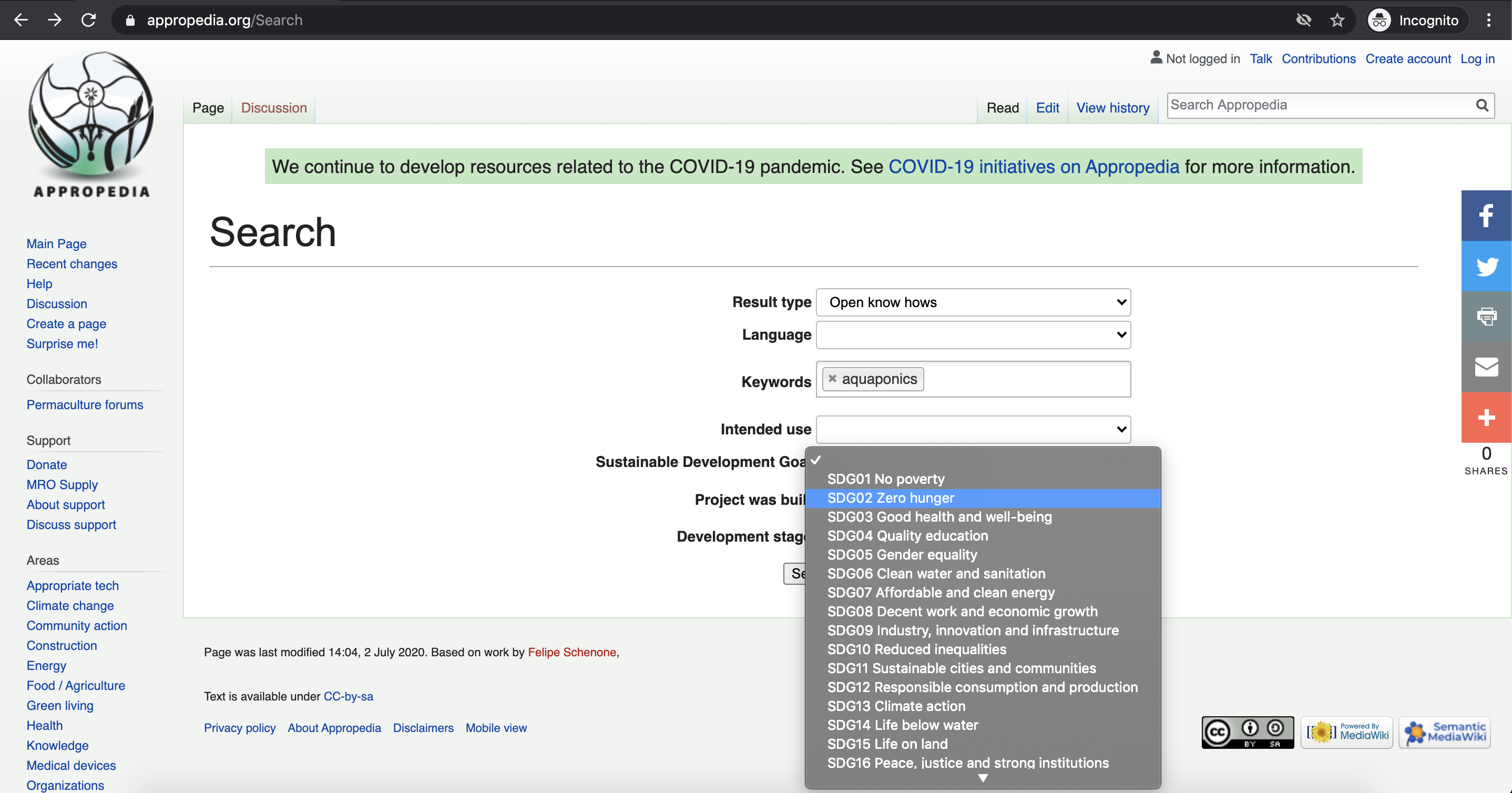Select SDG02 Zero hunger option
This screenshot has height=793, width=1512.
tap(891, 498)
